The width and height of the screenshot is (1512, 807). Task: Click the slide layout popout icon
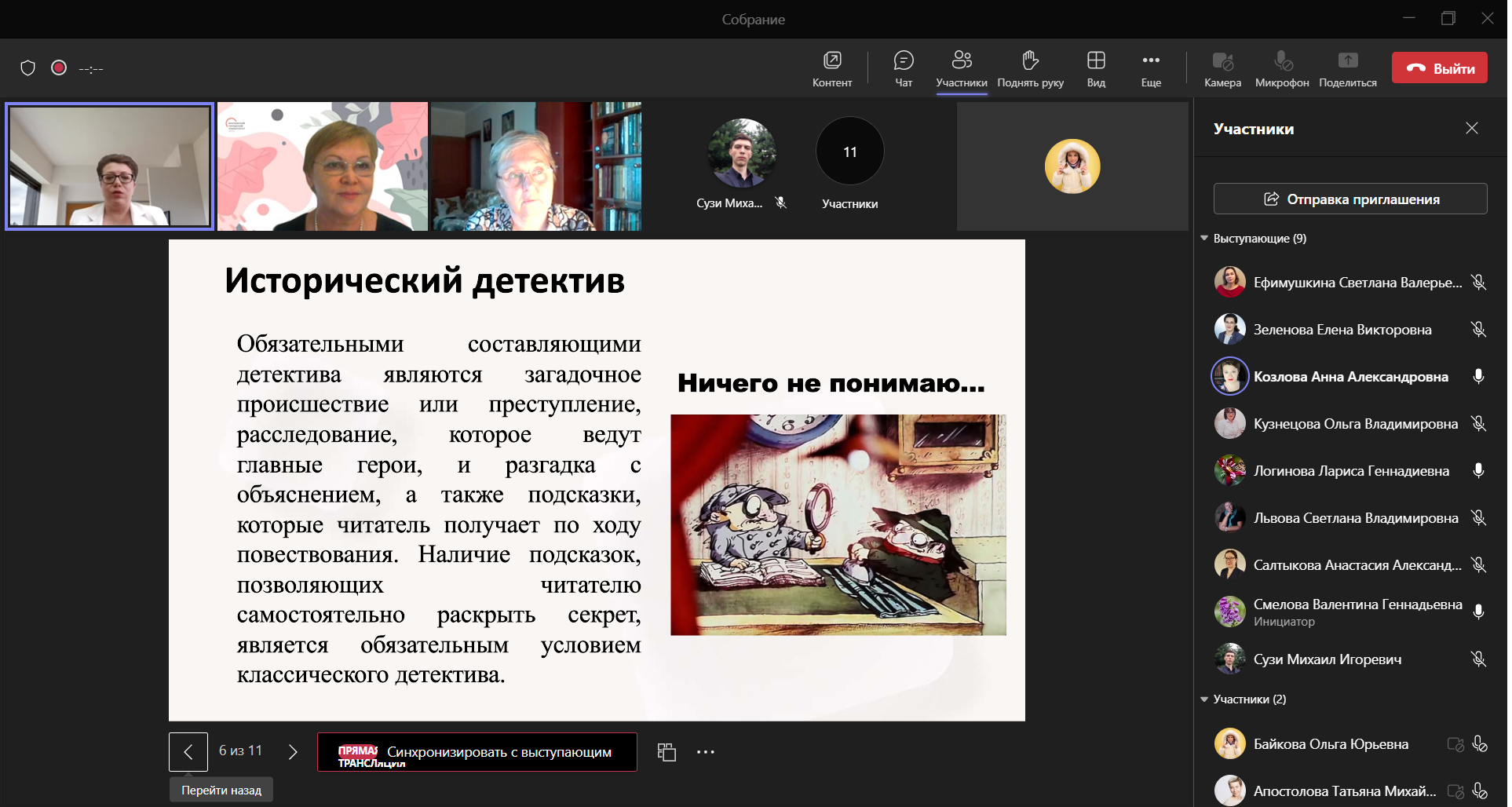tap(667, 752)
